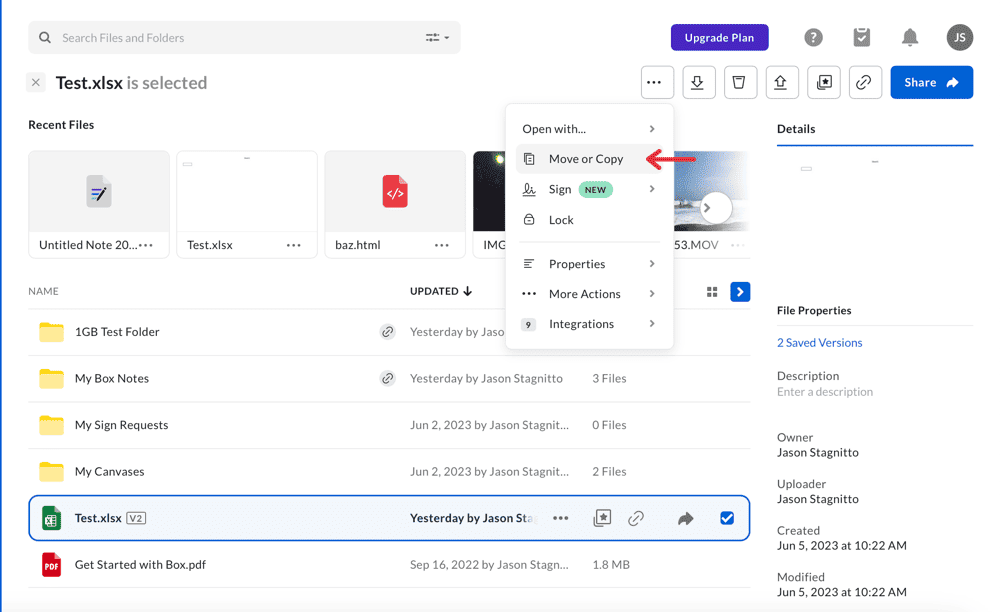The width and height of the screenshot is (1000, 612).
Task: Upload a new version via toolbar icon
Action: click(x=782, y=82)
